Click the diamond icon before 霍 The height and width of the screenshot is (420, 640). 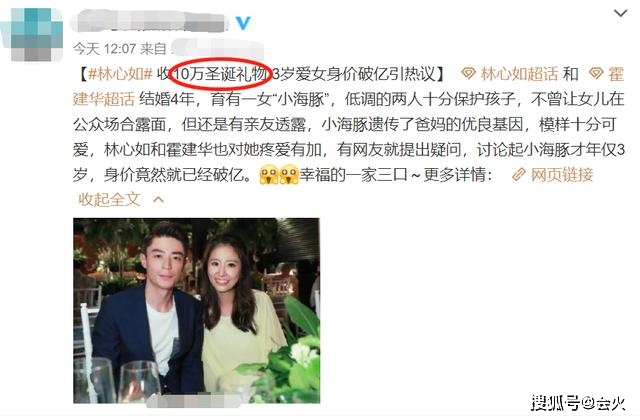(x=596, y=74)
